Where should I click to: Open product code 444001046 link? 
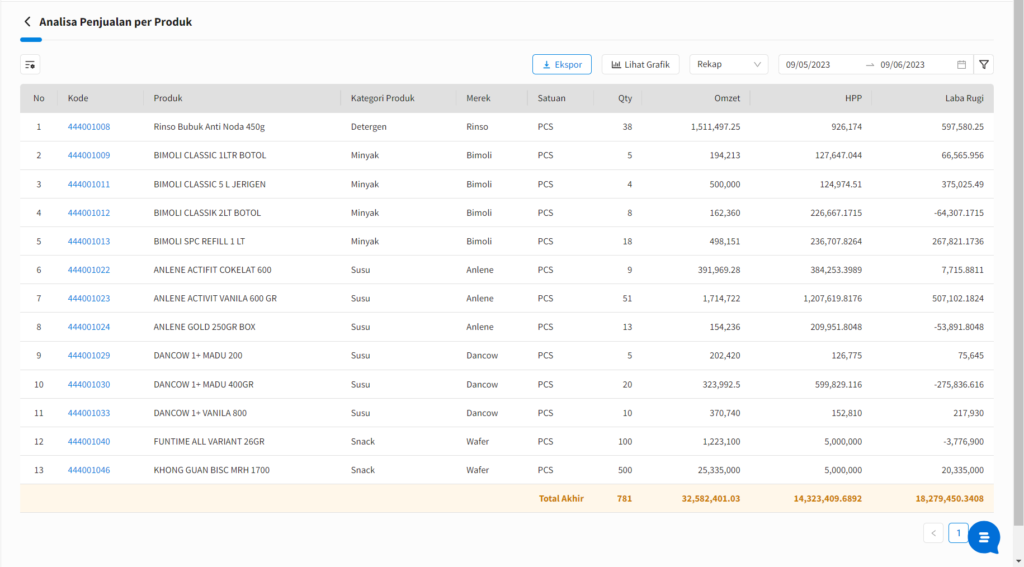point(89,470)
